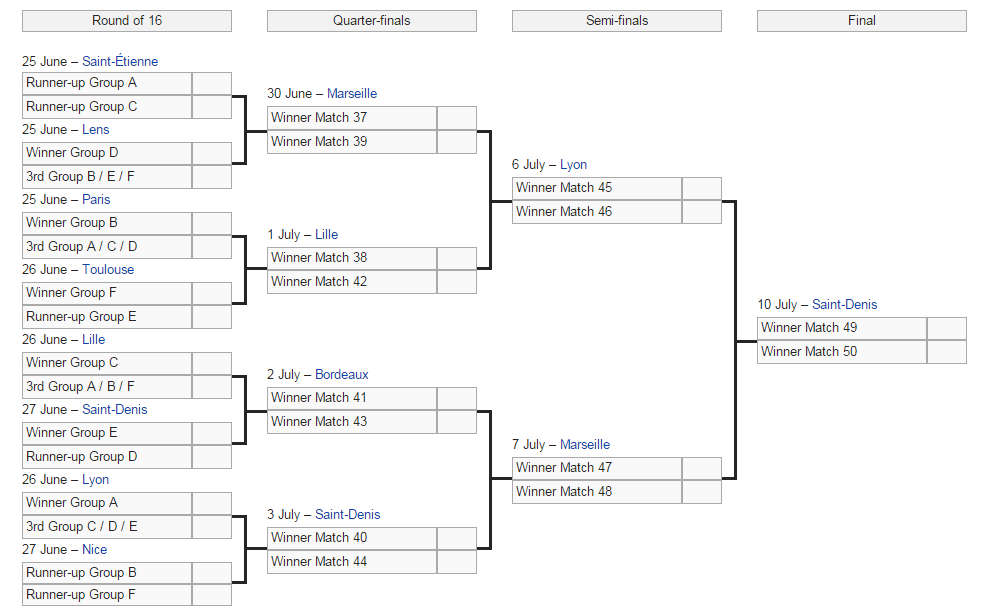
Task: Open the Marseille link for 7 July semi-final
Action: [x=585, y=444]
